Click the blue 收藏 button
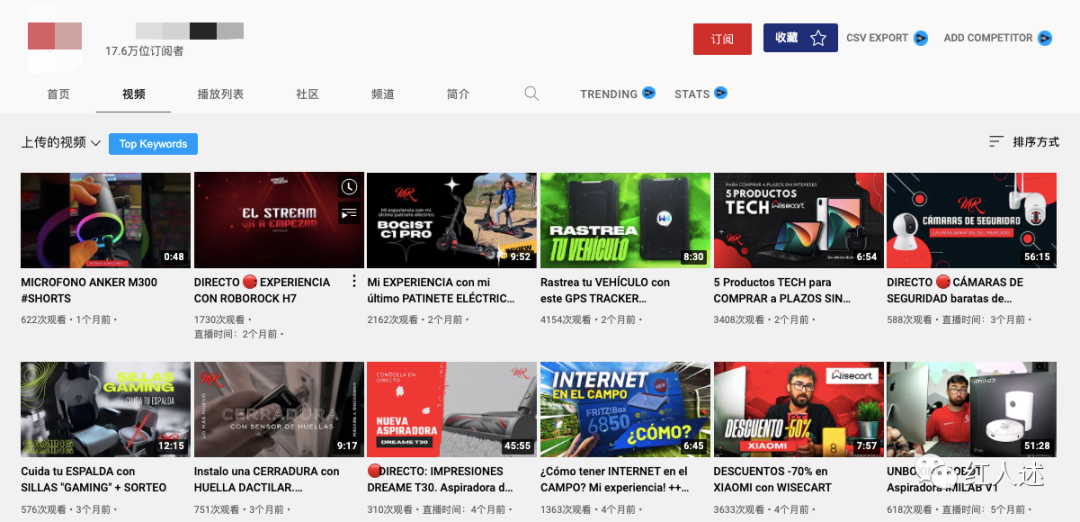This screenshot has width=1080, height=522. [x=800, y=38]
